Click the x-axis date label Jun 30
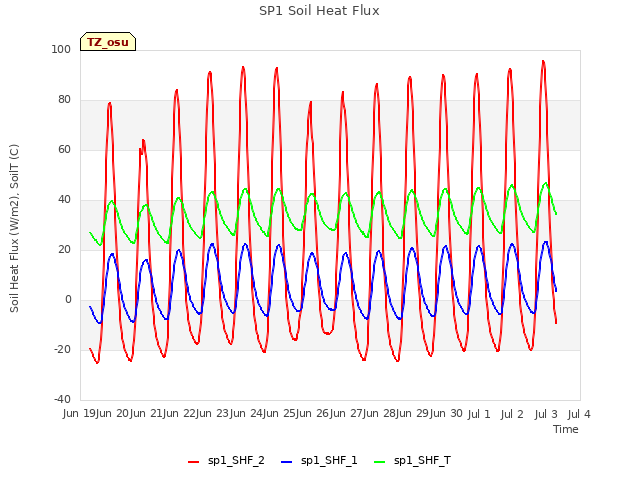 [447, 414]
